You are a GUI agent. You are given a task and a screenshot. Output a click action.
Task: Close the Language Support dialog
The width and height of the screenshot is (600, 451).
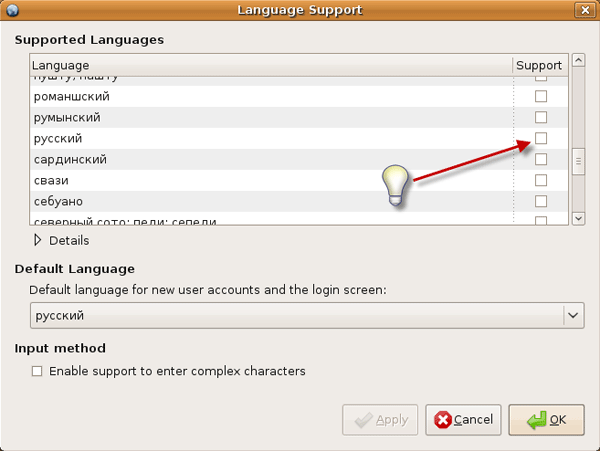point(583,10)
